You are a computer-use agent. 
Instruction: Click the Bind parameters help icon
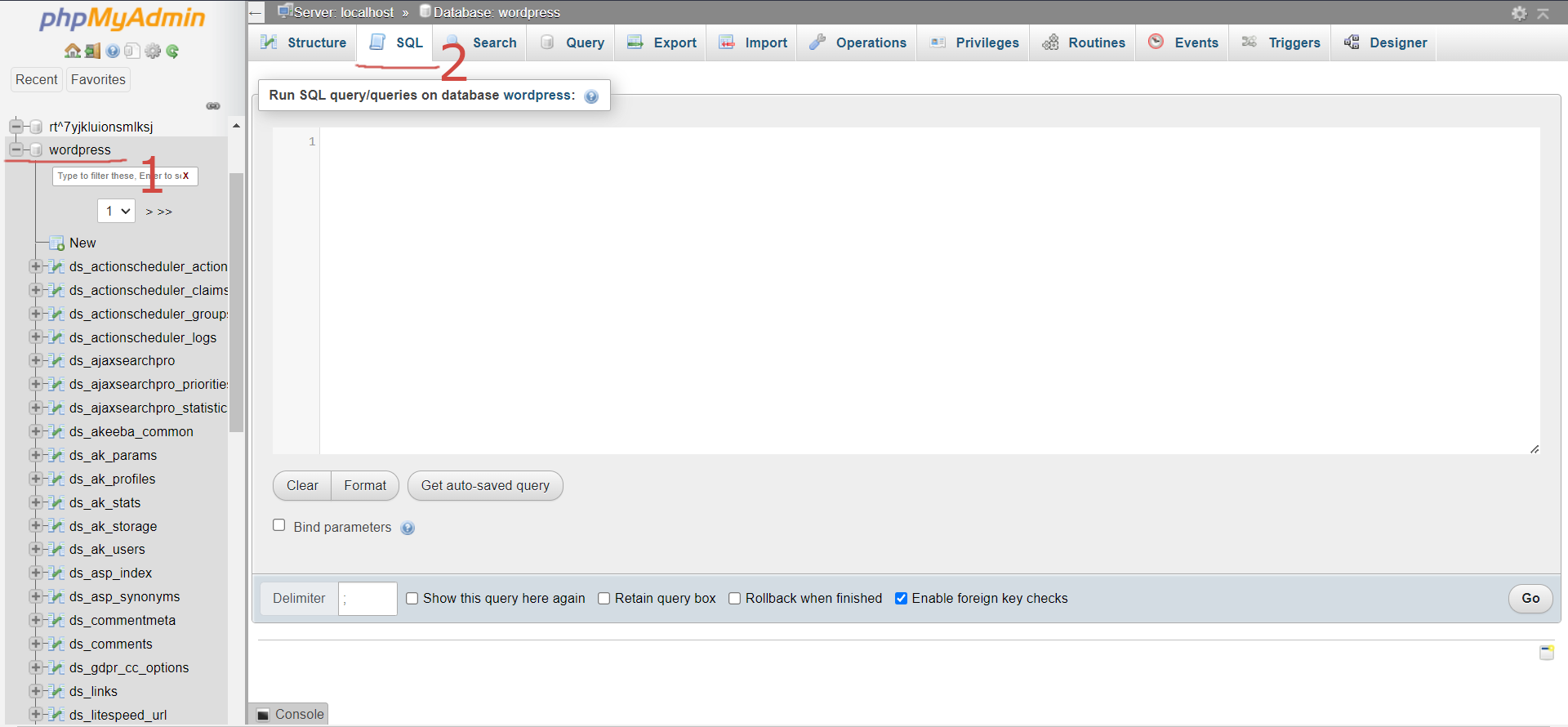click(x=408, y=528)
